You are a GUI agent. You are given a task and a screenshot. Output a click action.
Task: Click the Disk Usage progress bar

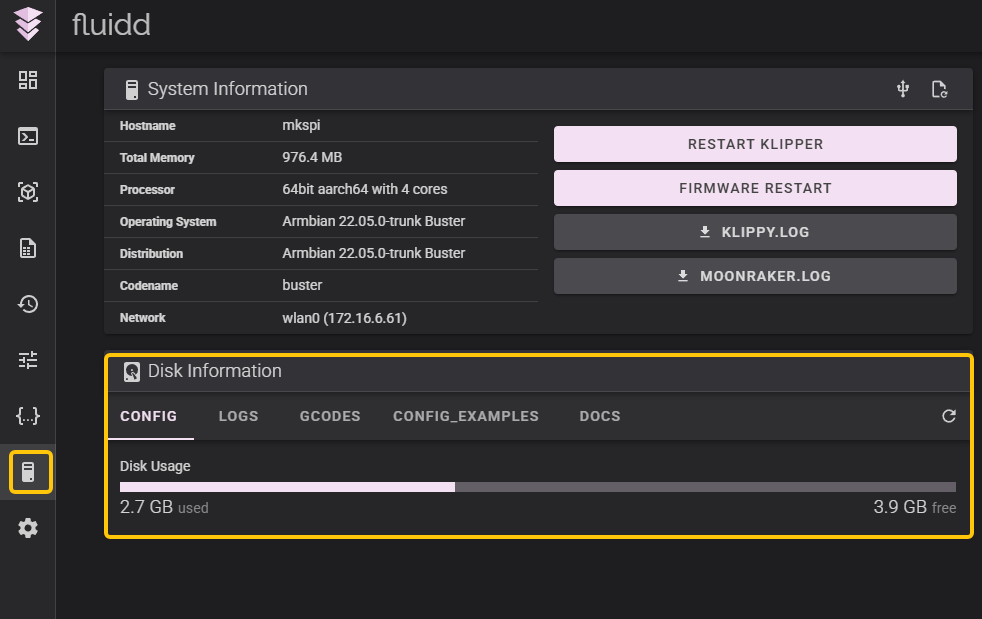tap(537, 487)
